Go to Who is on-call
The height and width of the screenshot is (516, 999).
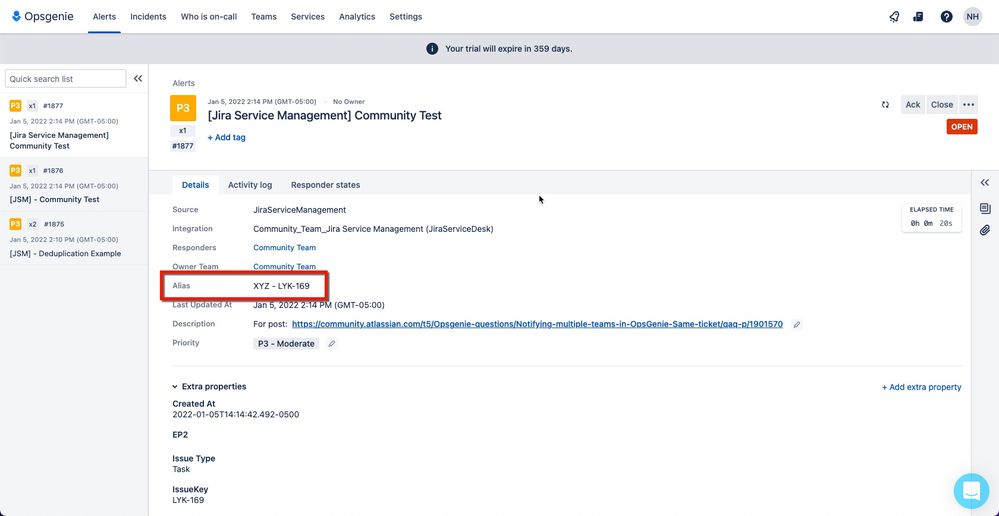[209, 17]
